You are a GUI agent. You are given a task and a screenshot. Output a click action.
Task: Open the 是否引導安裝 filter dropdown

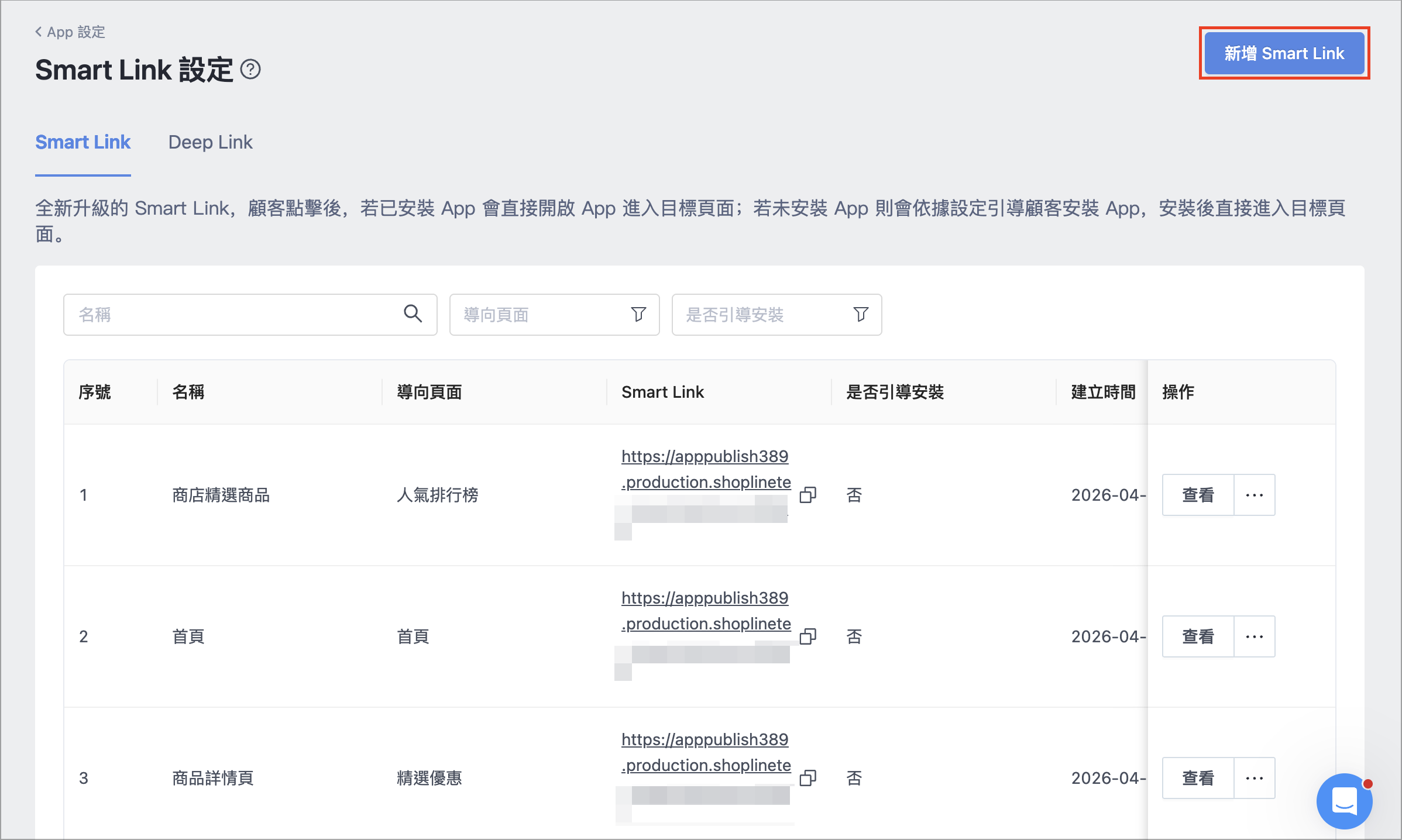coord(777,315)
